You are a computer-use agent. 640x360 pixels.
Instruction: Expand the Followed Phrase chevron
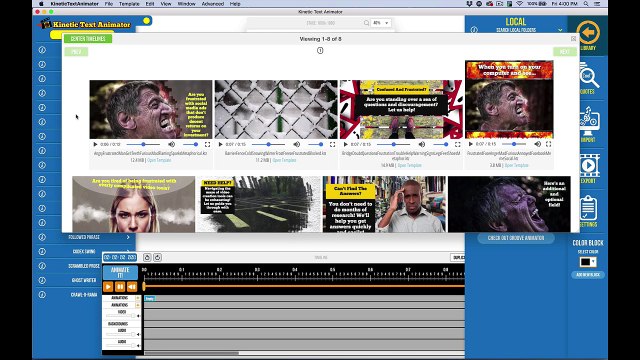coord(128,237)
